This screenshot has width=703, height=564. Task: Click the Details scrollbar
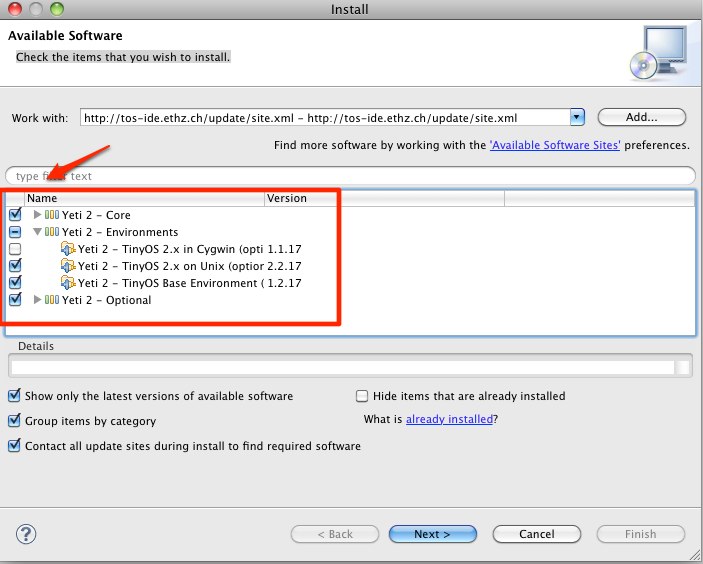tap(682, 367)
